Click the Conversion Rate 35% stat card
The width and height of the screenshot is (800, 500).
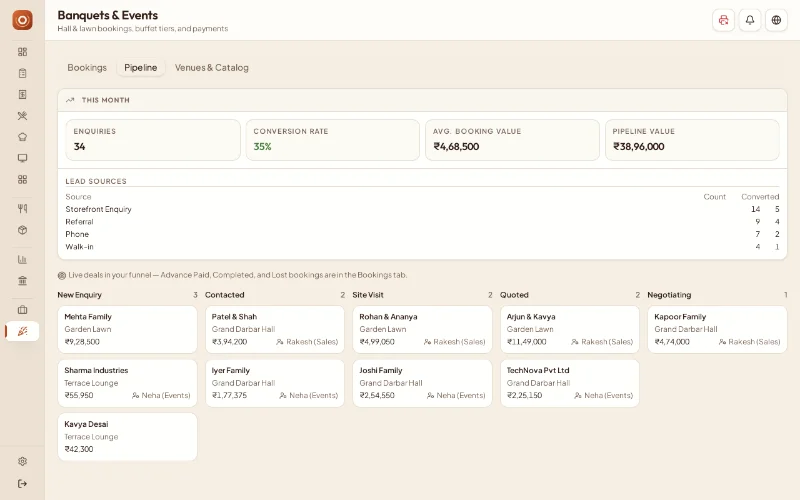click(x=333, y=140)
